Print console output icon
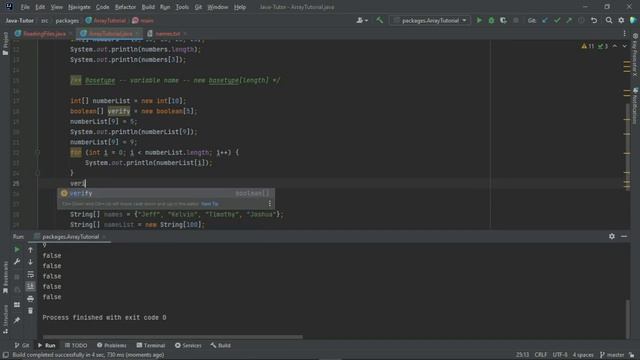Screen dimensions: 640x360 (31, 299)
